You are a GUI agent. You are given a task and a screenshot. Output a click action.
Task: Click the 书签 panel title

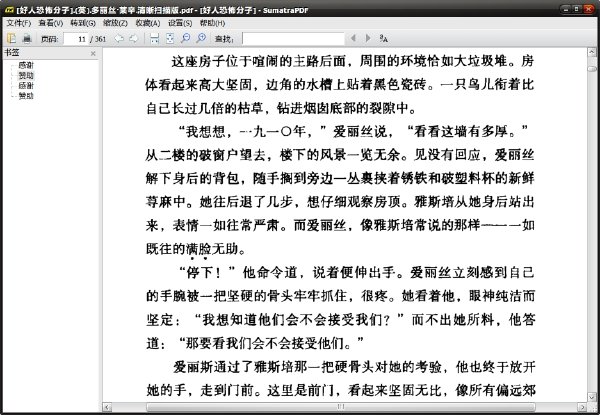(12, 53)
